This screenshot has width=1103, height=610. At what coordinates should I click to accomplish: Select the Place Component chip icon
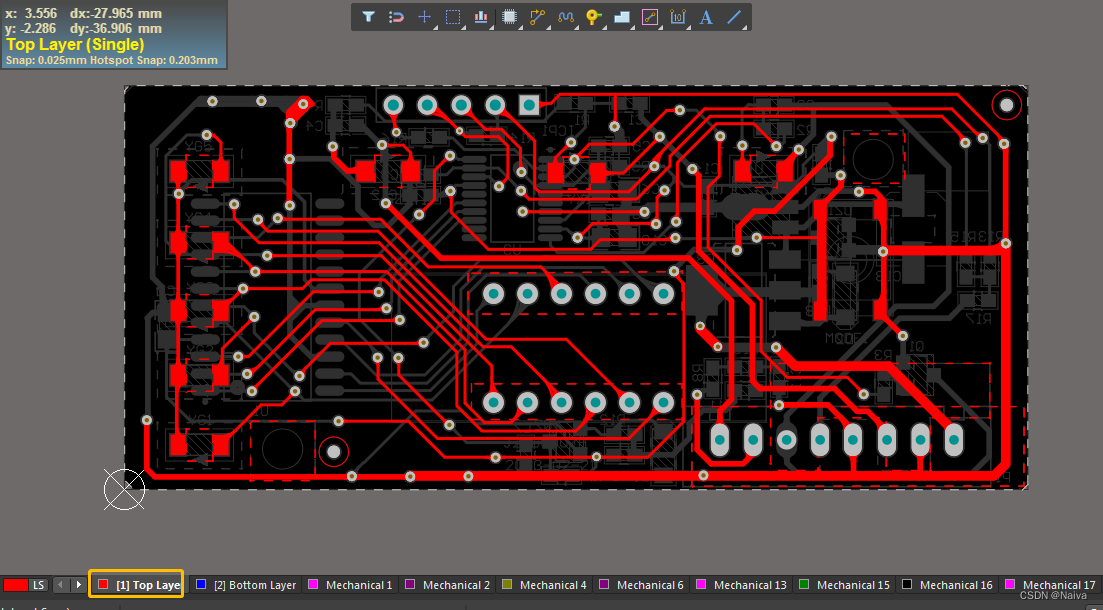(x=510, y=17)
